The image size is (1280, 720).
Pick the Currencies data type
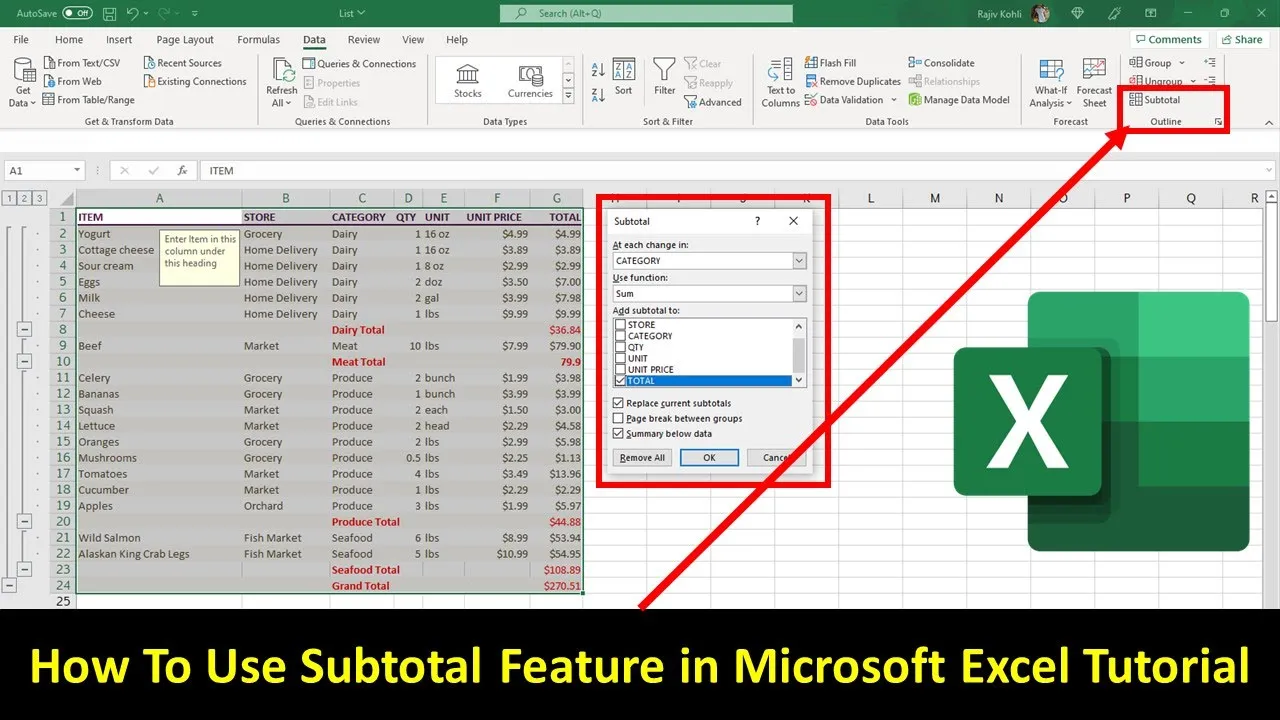[x=530, y=82]
